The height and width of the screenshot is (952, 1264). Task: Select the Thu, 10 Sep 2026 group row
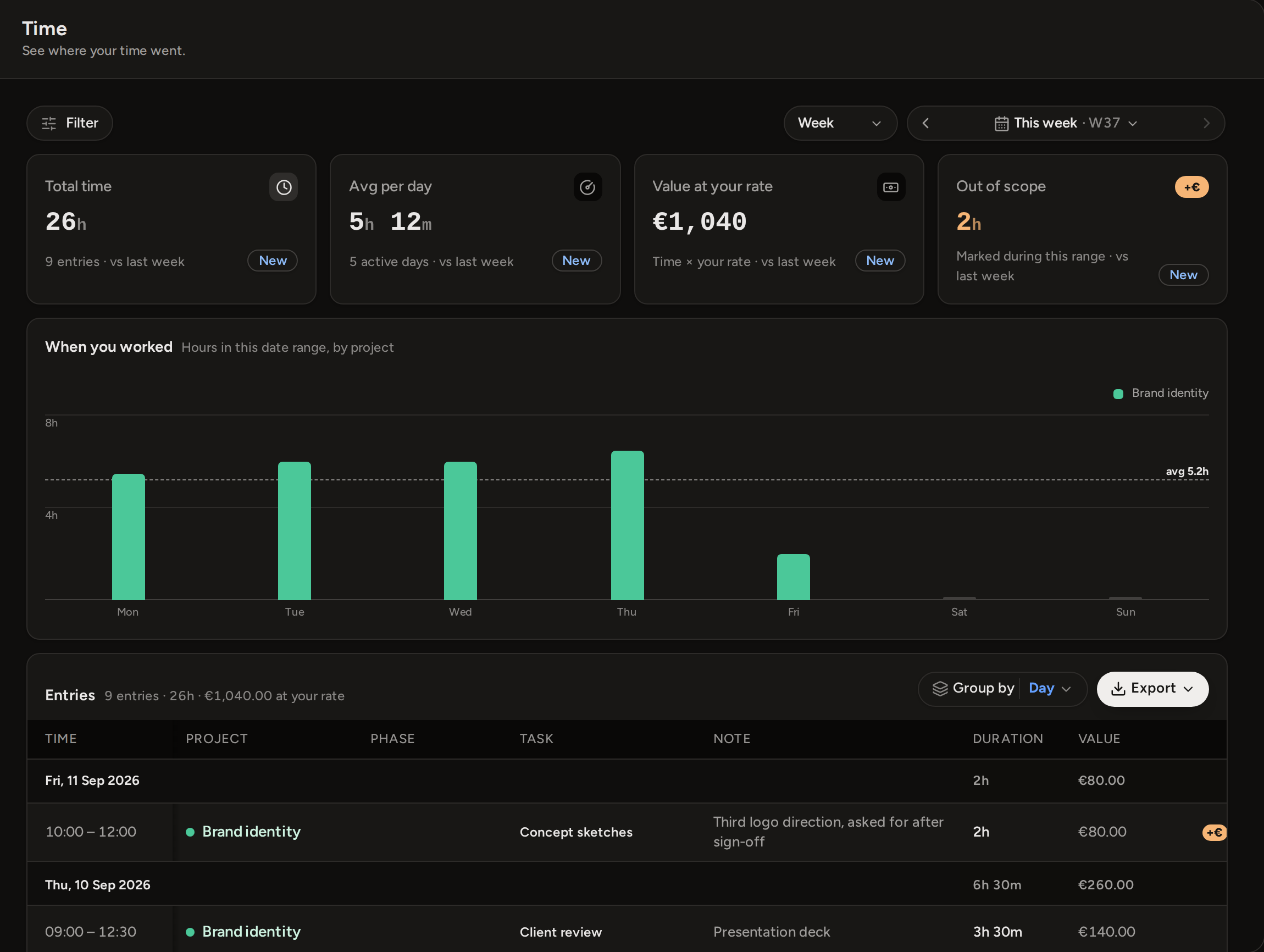pyautogui.click(x=627, y=884)
